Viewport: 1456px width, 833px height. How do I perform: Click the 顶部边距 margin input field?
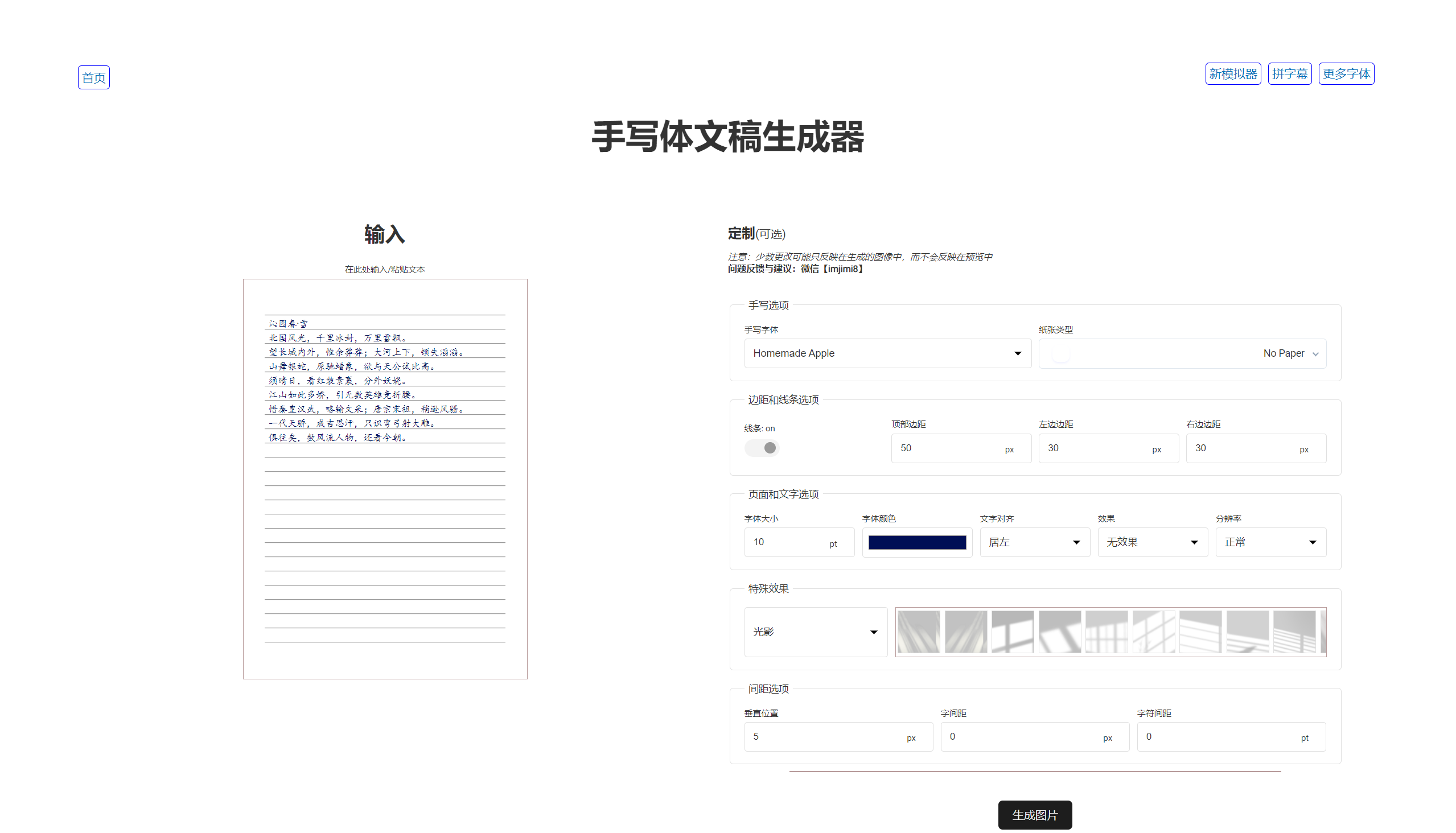950,448
